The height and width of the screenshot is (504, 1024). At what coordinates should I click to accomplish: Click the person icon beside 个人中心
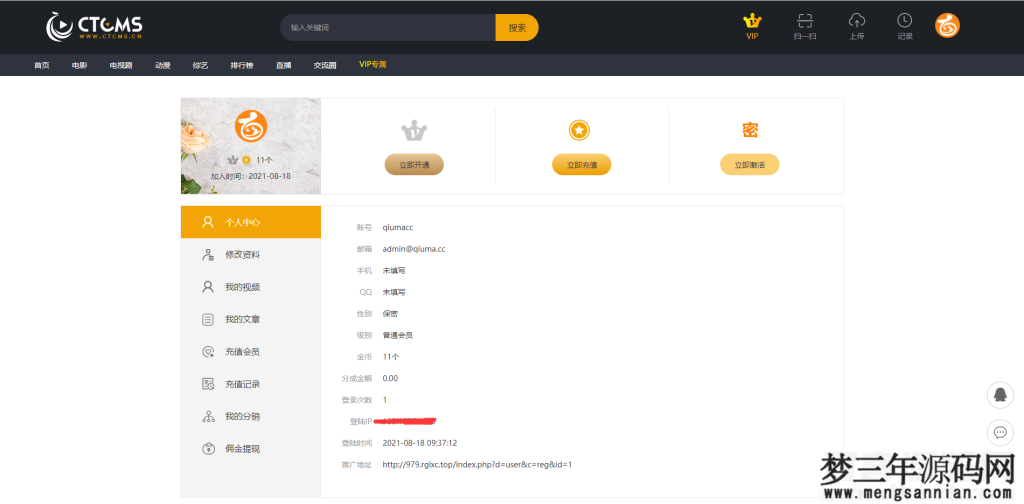tap(208, 222)
